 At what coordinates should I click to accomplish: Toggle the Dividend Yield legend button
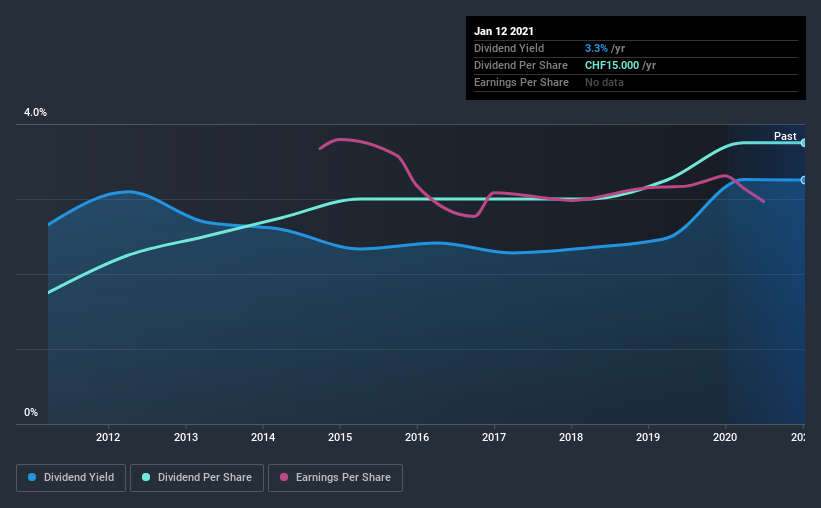pyautogui.click(x=71, y=478)
